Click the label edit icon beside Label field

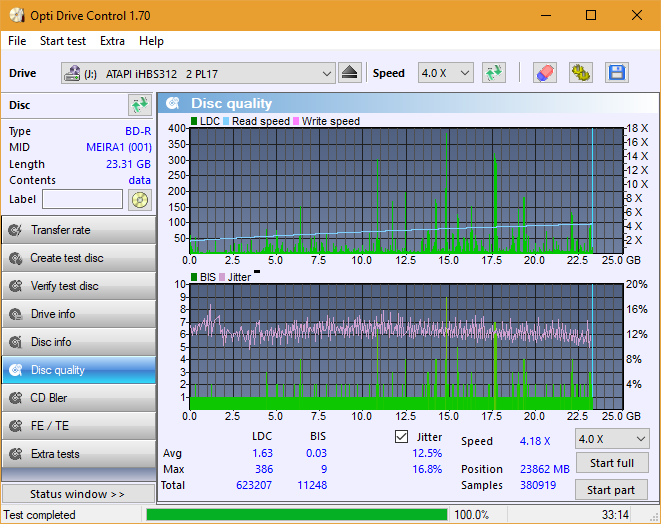pyautogui.click(x=139, y=199)
